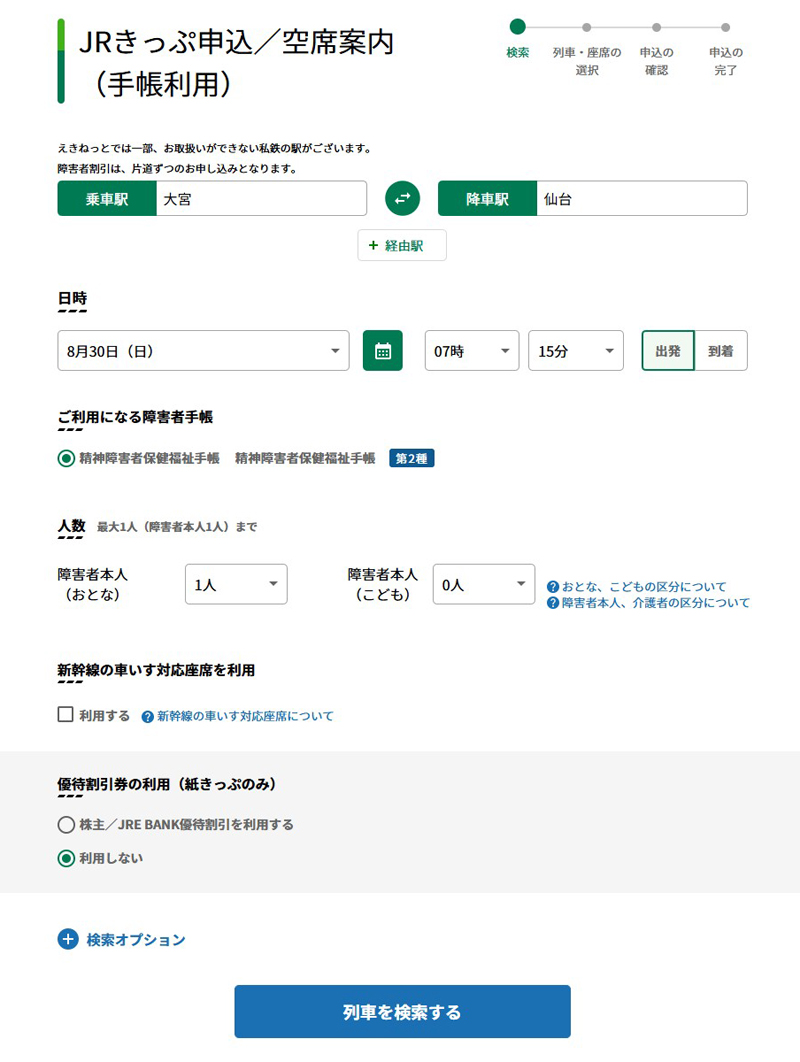Select the 利用しない radio button
800x1062 pixels.
click(x=66, y=858)
